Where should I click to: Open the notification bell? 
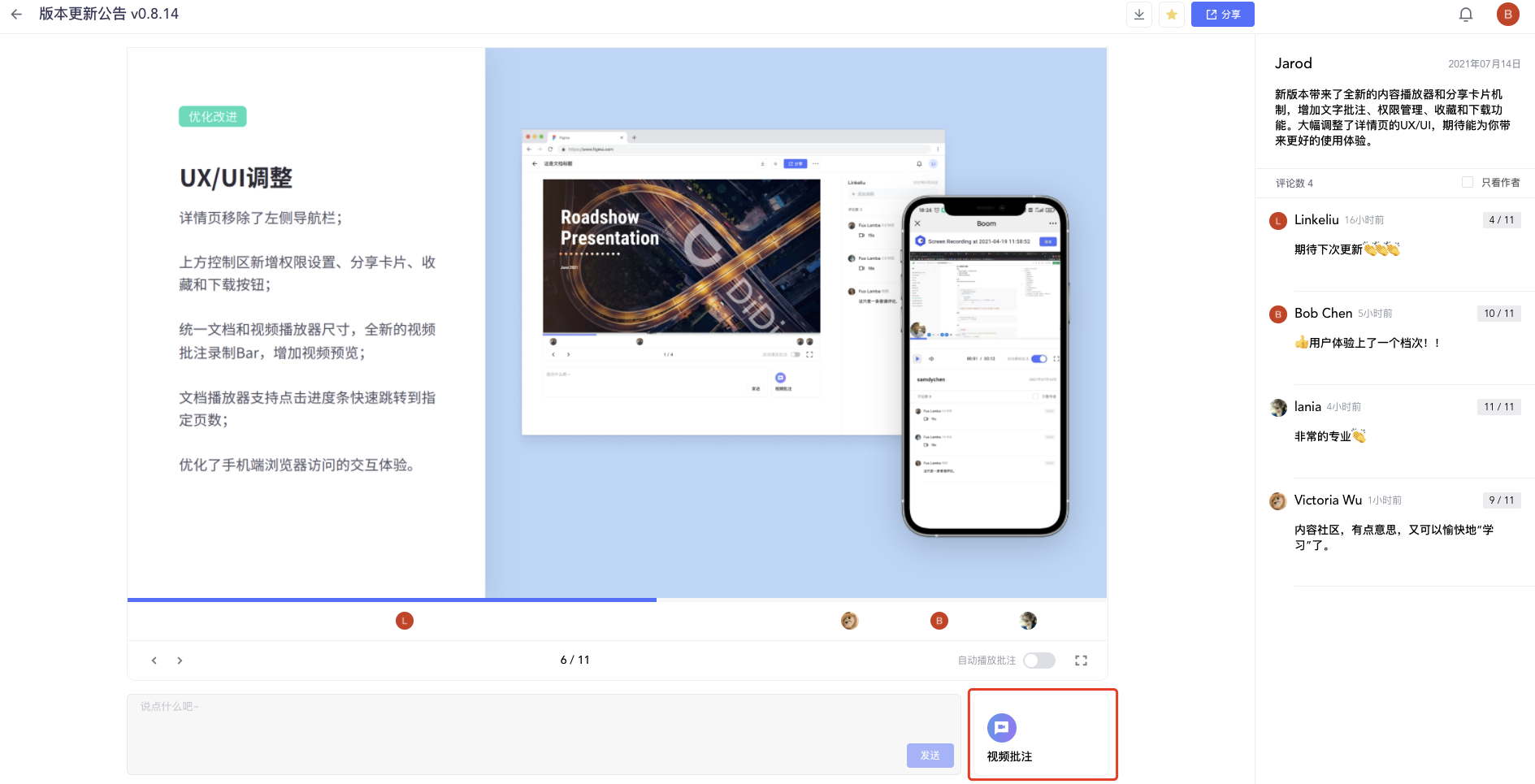[1466, 15]
